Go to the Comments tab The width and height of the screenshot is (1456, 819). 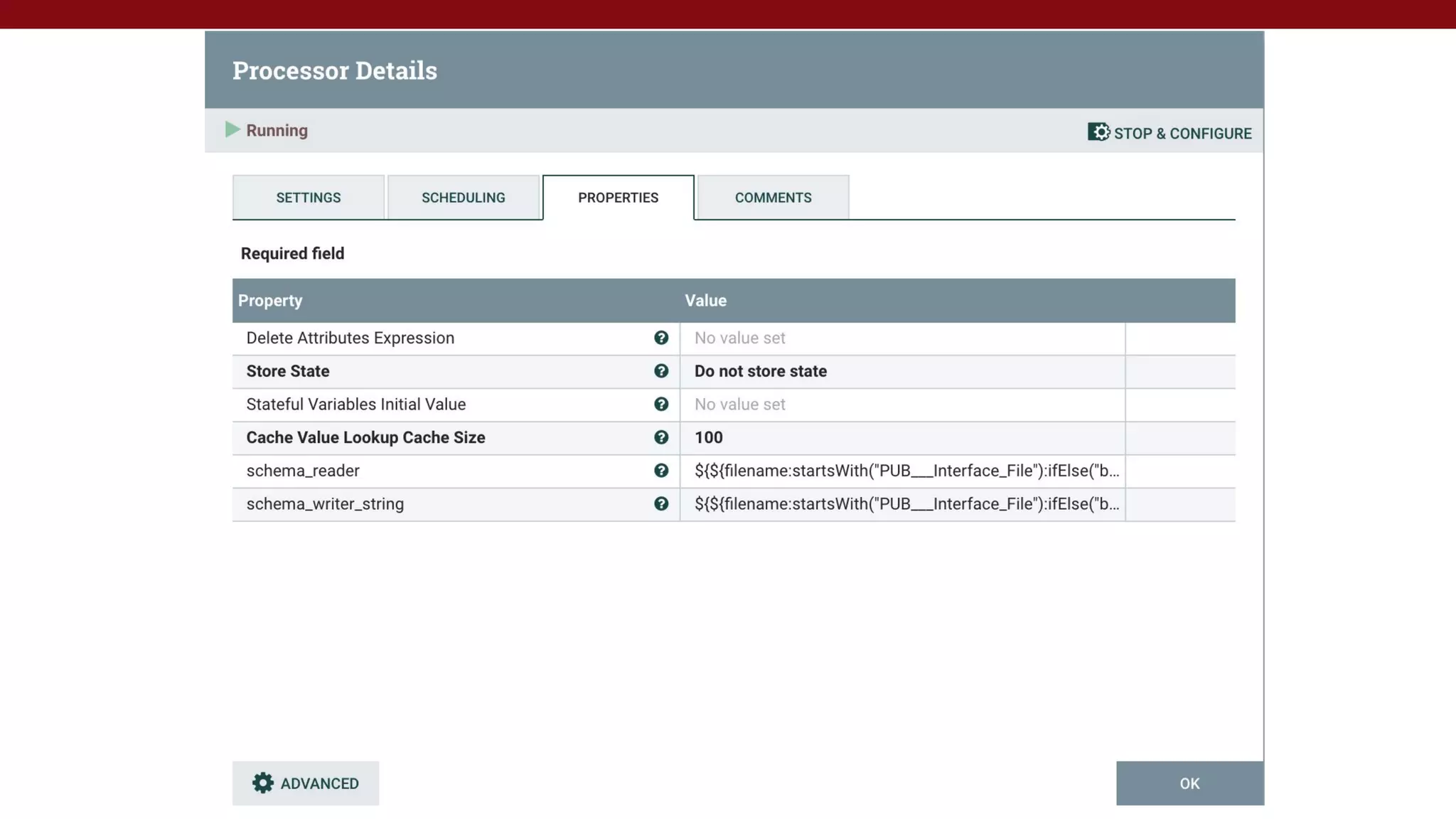[773, 198]
